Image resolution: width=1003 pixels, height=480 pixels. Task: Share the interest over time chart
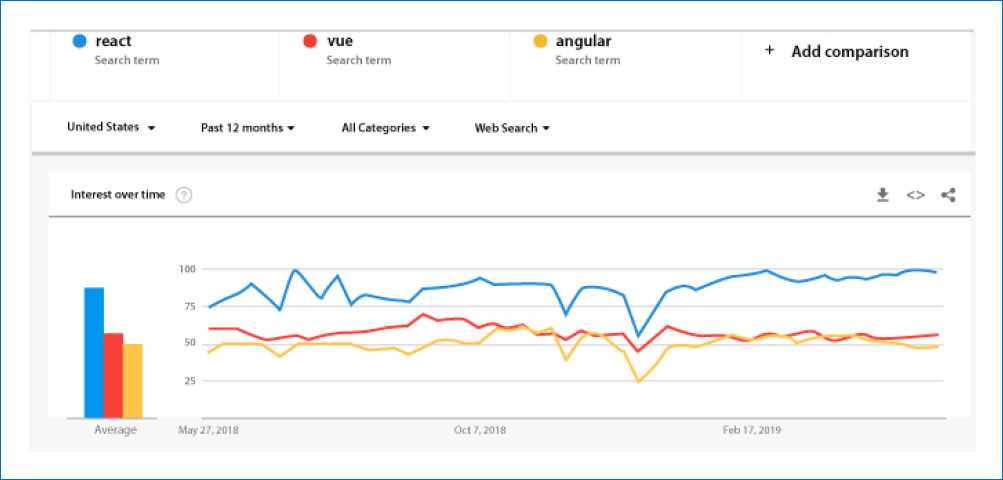[x=948, y=195]
